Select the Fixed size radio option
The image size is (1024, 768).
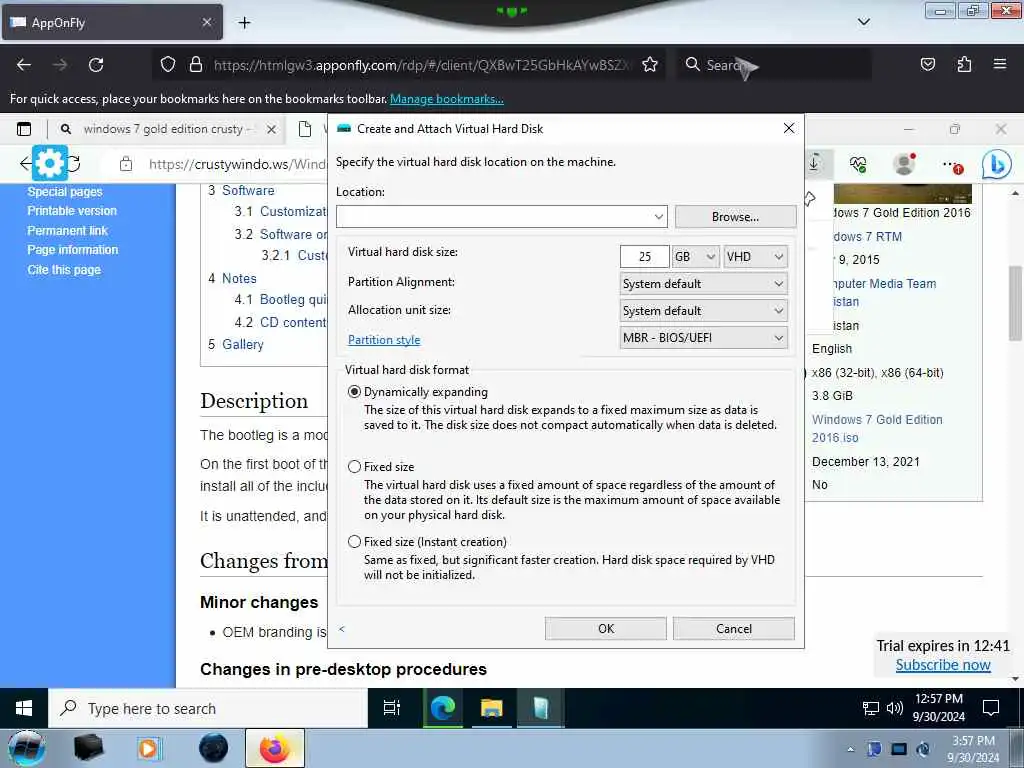(355, 466)
